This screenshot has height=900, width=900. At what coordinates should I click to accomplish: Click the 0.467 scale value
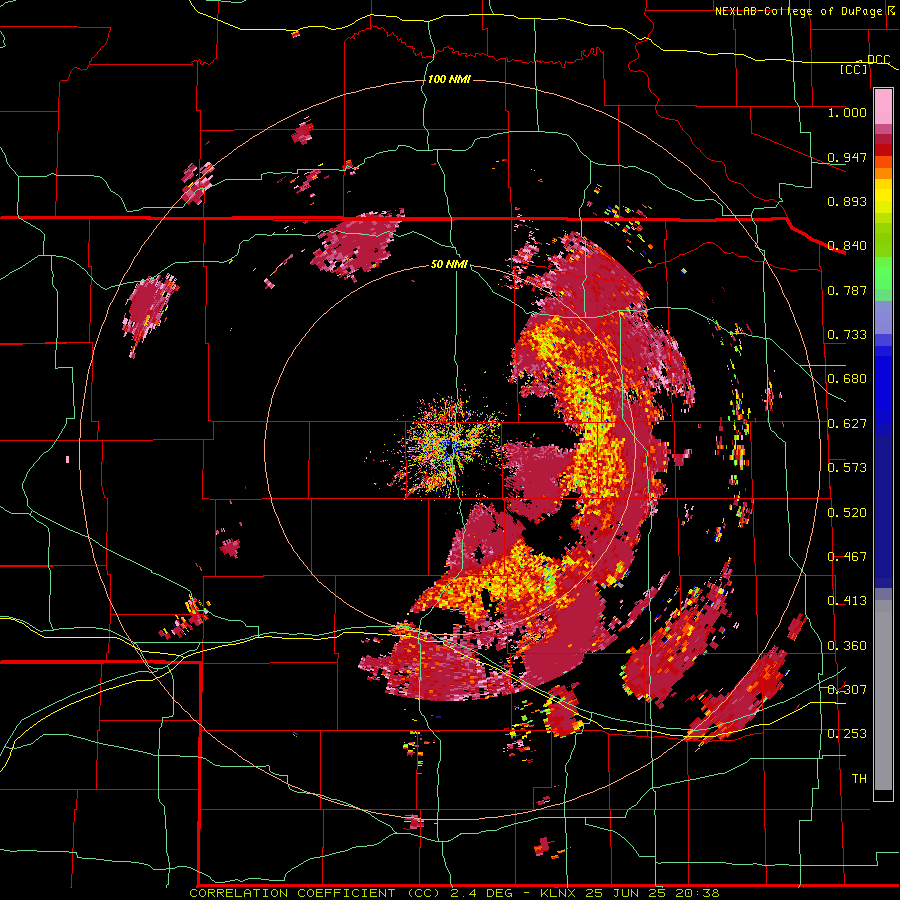pos(847,557)
